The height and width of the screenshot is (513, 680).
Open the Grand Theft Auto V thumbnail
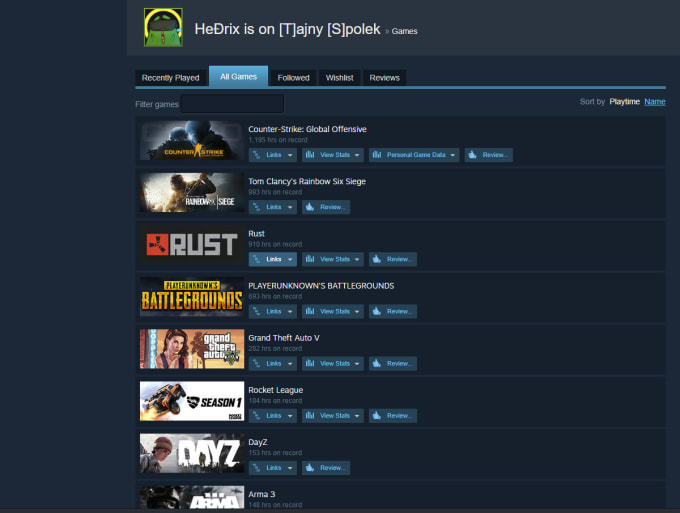click(x=192, y=349)
